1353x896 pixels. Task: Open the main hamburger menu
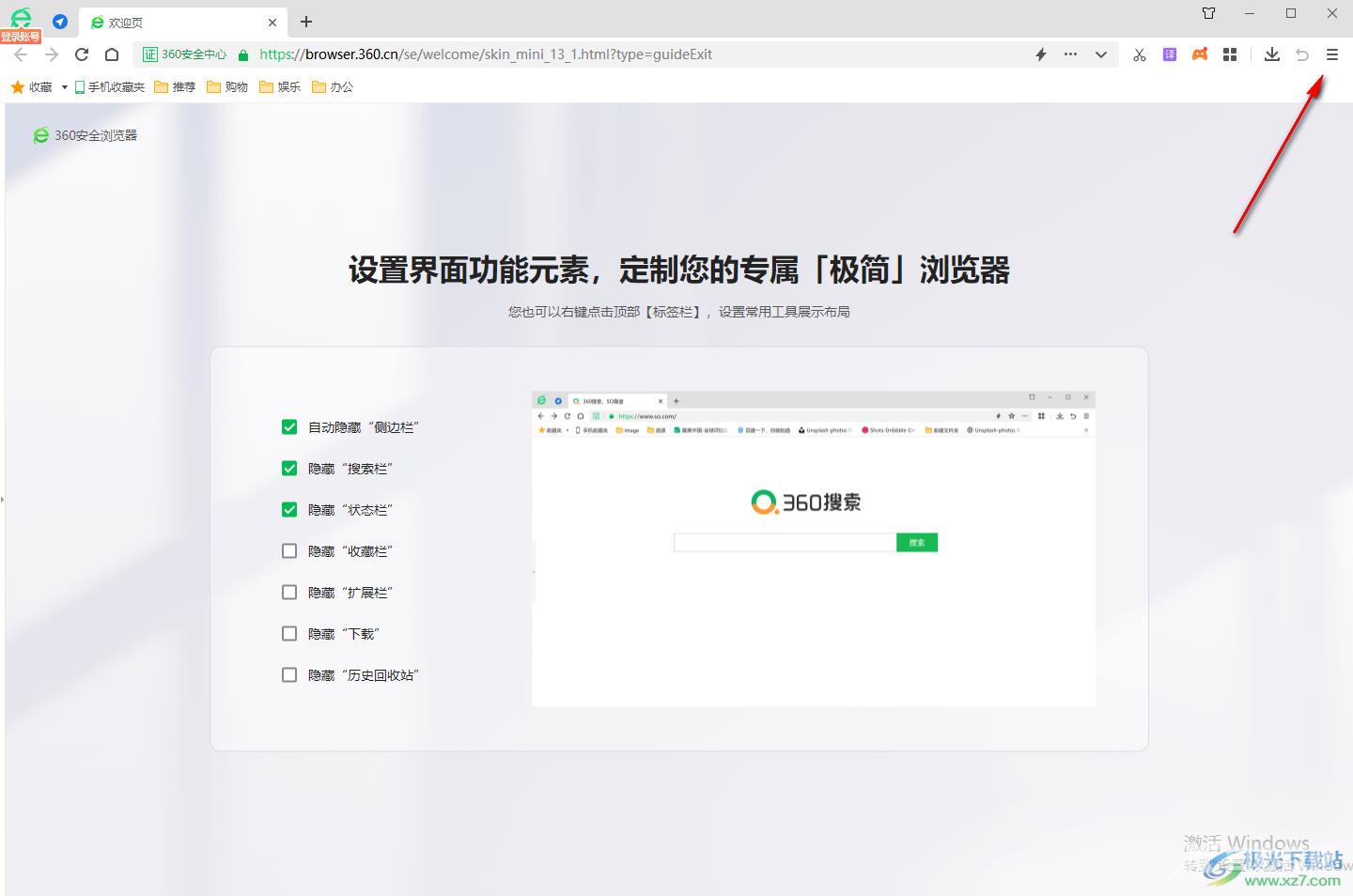point(1332,54)
